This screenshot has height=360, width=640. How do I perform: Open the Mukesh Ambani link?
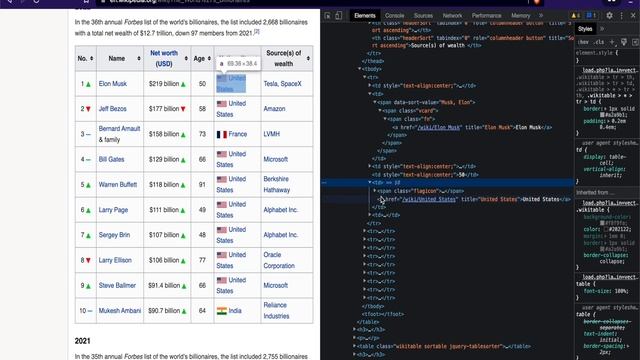click(120, 311)
